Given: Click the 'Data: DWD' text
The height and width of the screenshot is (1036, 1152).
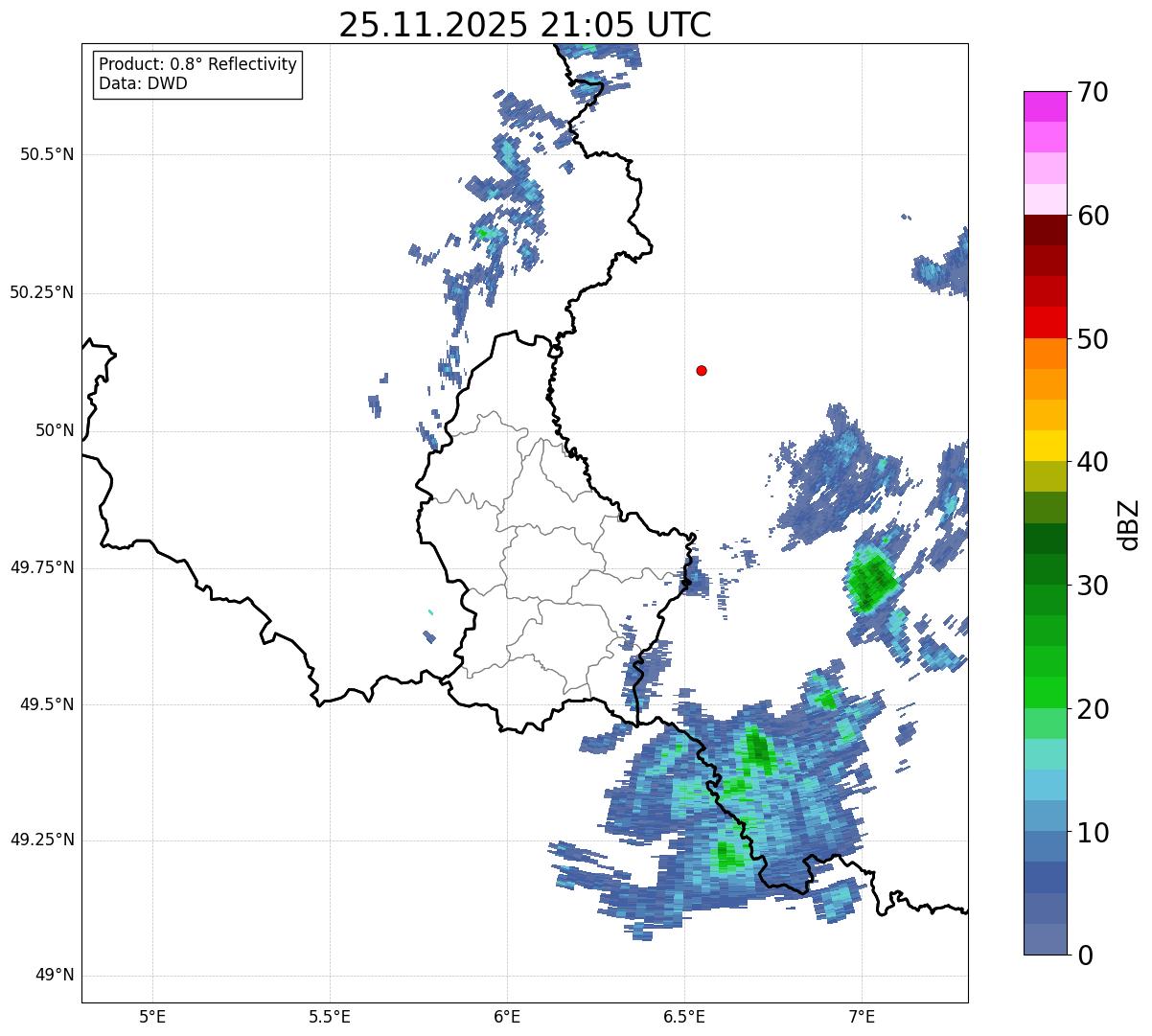Looking at the screenshot, I should click(143, 83).
